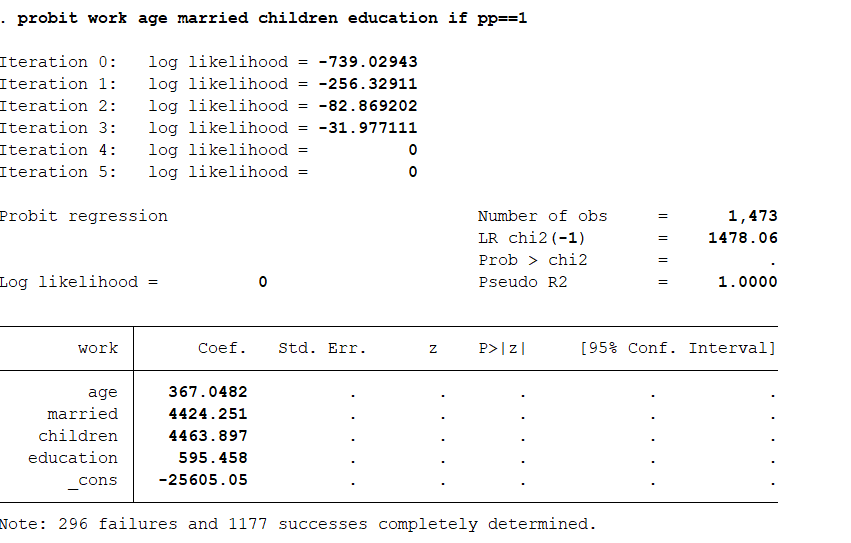
Task: Click the "Log likelihood =" summary label
Action: pos(79,282)
